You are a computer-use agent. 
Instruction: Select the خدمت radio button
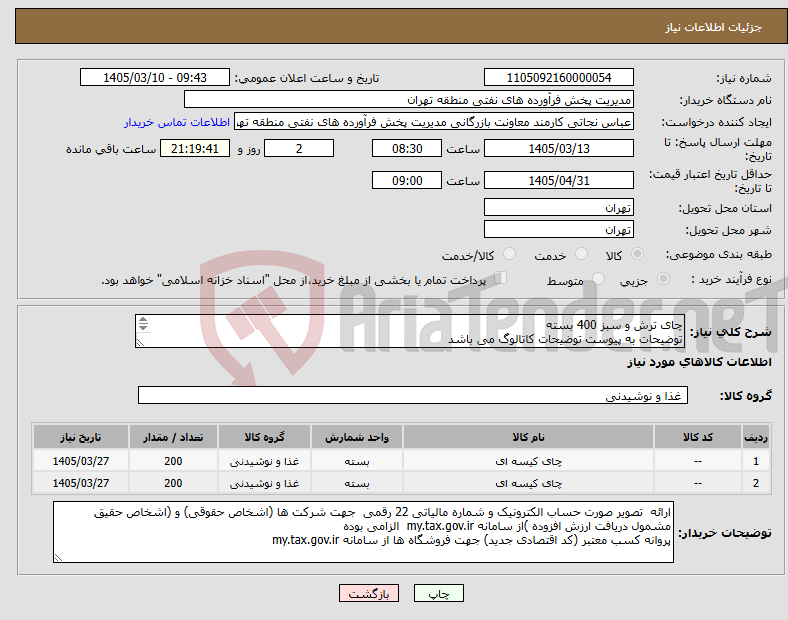(x=581, y=254)
